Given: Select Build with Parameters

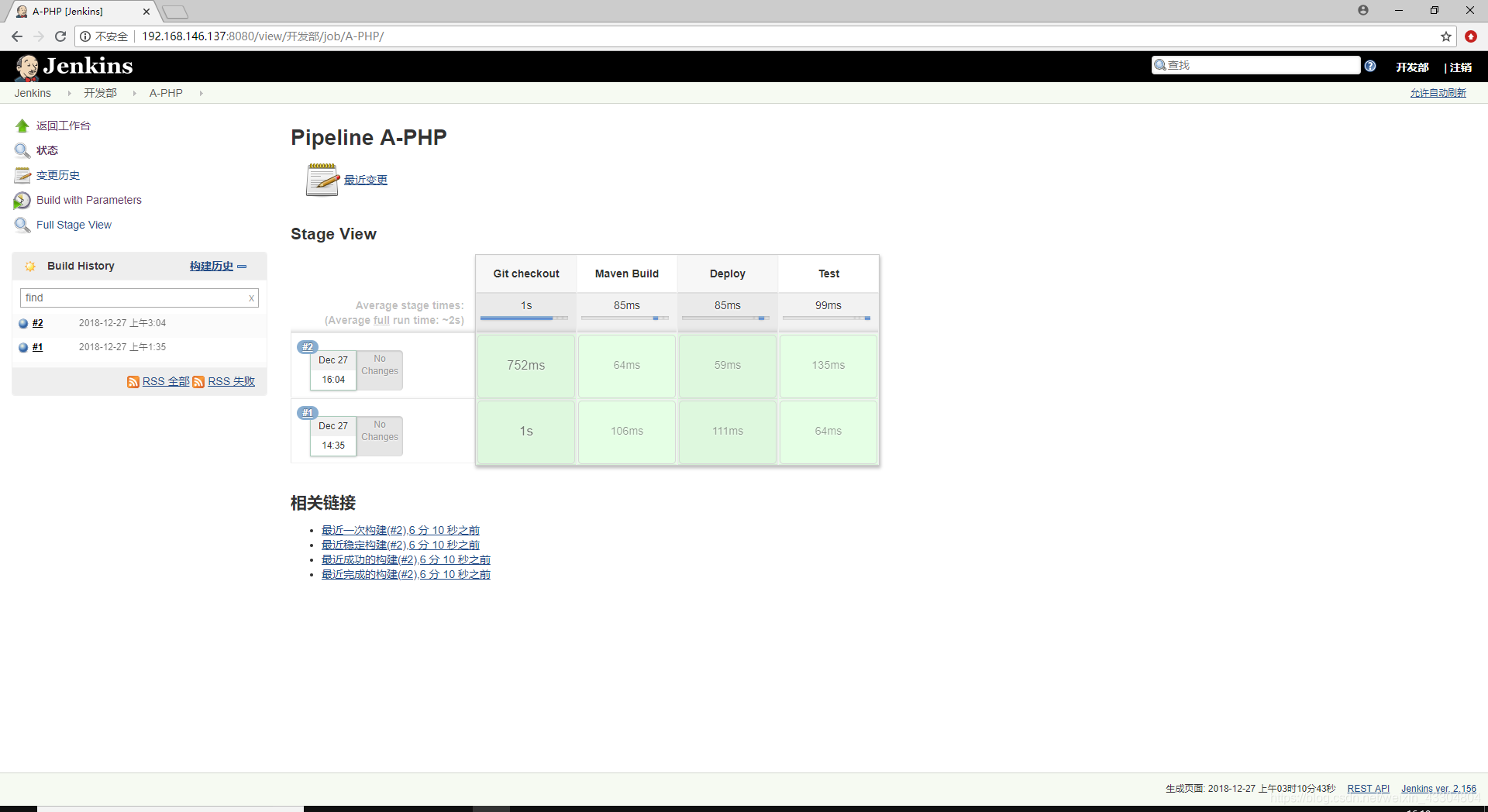Looking at the screenshot, I should tap(89, 200).
